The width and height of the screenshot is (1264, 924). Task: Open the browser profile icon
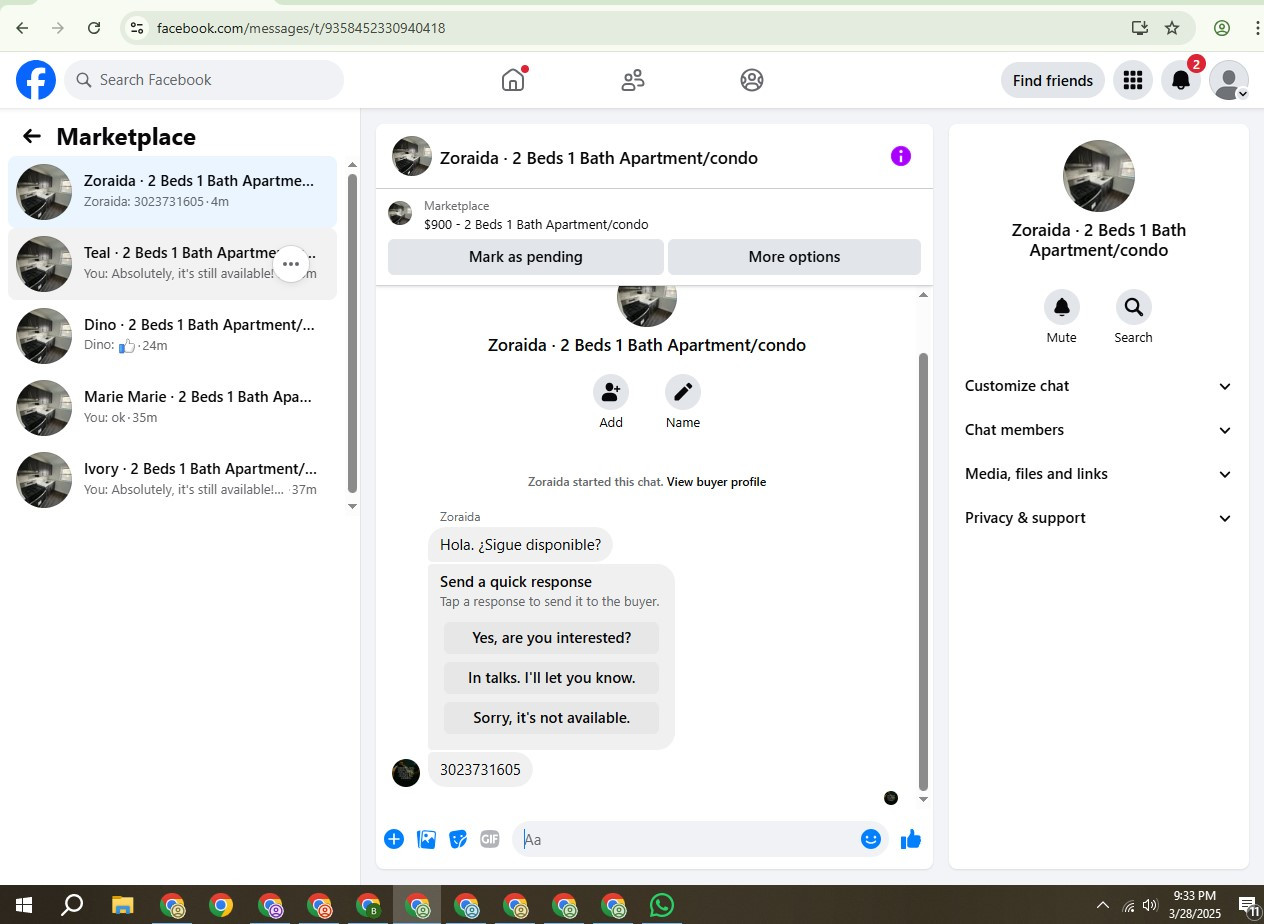[1222, 28]
